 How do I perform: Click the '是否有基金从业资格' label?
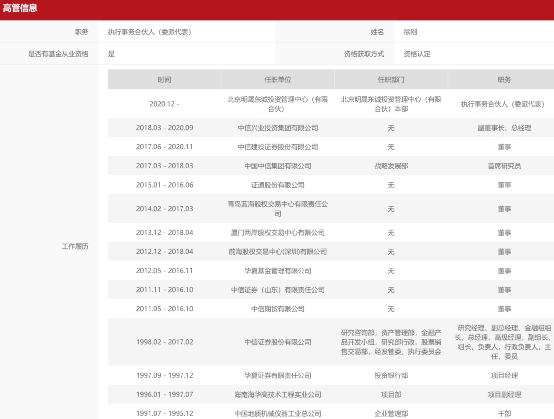coord(58,54)
